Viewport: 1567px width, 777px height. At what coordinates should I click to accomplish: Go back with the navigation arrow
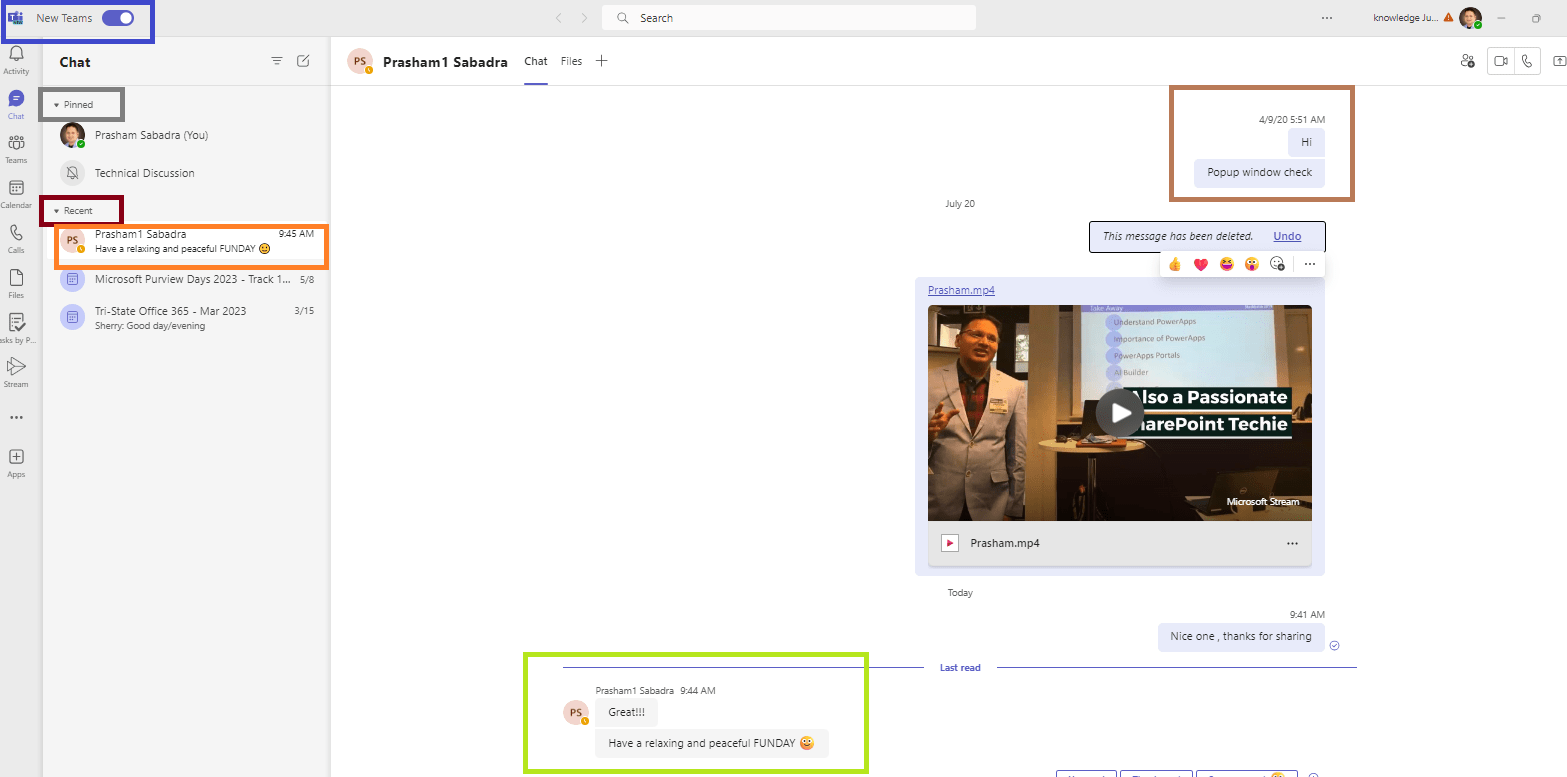click(558, 18)
